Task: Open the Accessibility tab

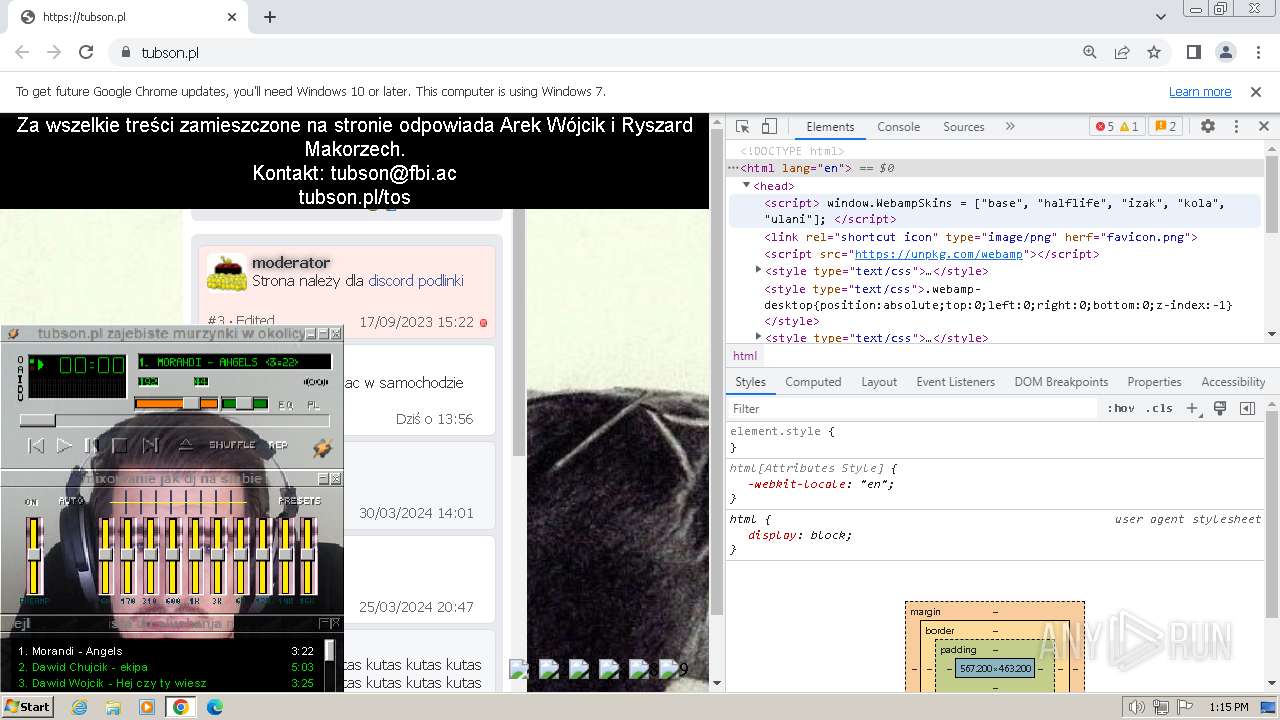Action: click(x=1233, y=382)
